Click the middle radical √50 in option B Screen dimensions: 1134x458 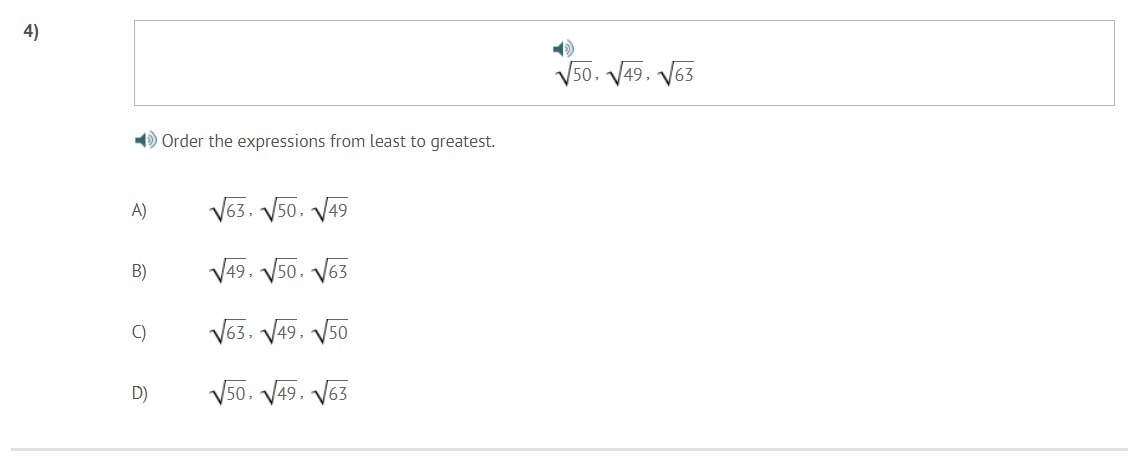click(x=278, y=272)
